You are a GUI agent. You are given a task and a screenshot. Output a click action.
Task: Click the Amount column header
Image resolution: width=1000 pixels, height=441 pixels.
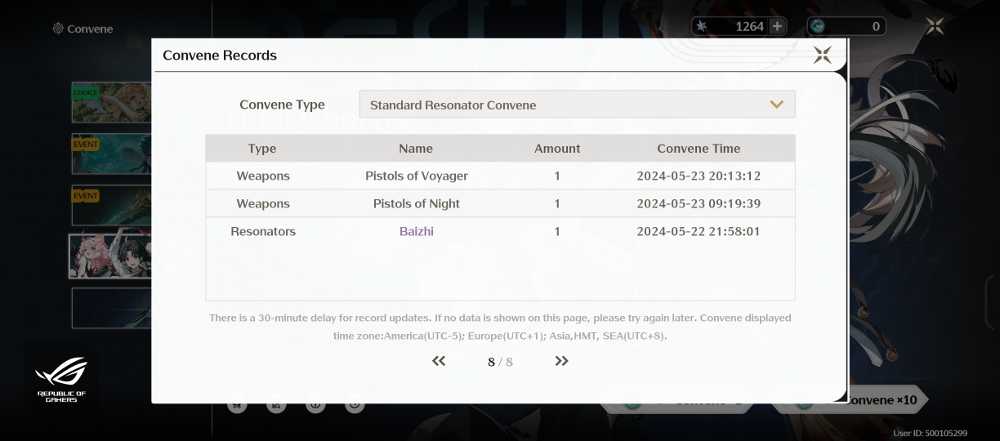557,149
